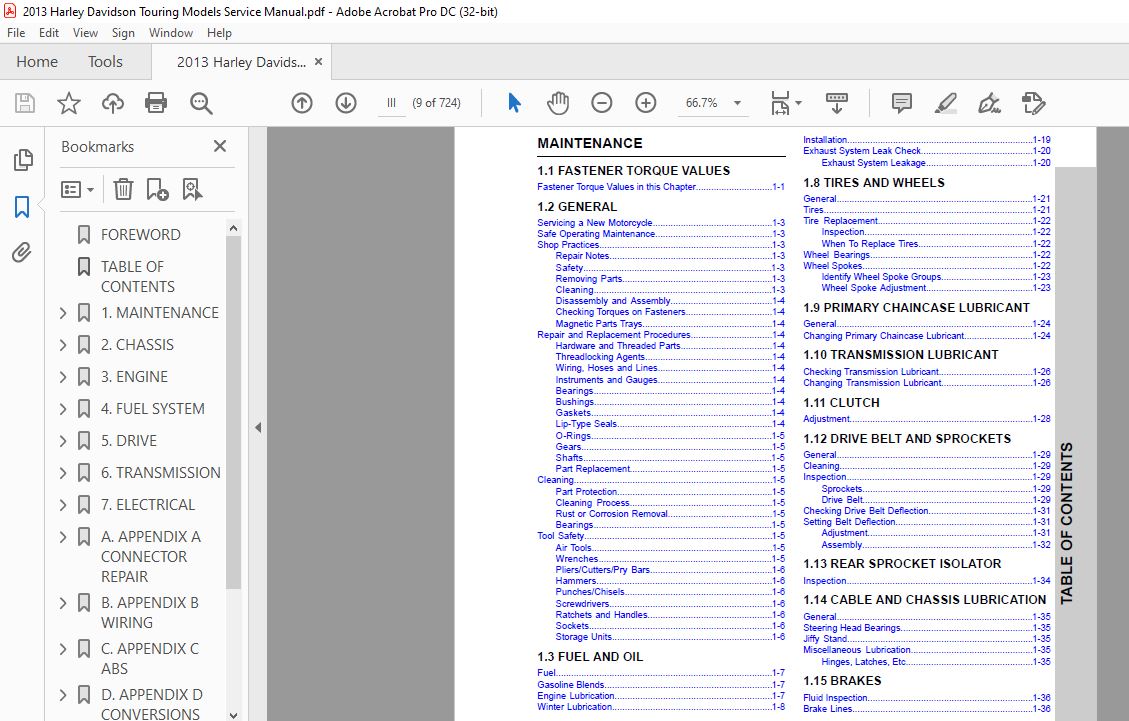Close the Bookmarks panel
The width and height of the screenshot is (1129, 721).
pos(220,146)
